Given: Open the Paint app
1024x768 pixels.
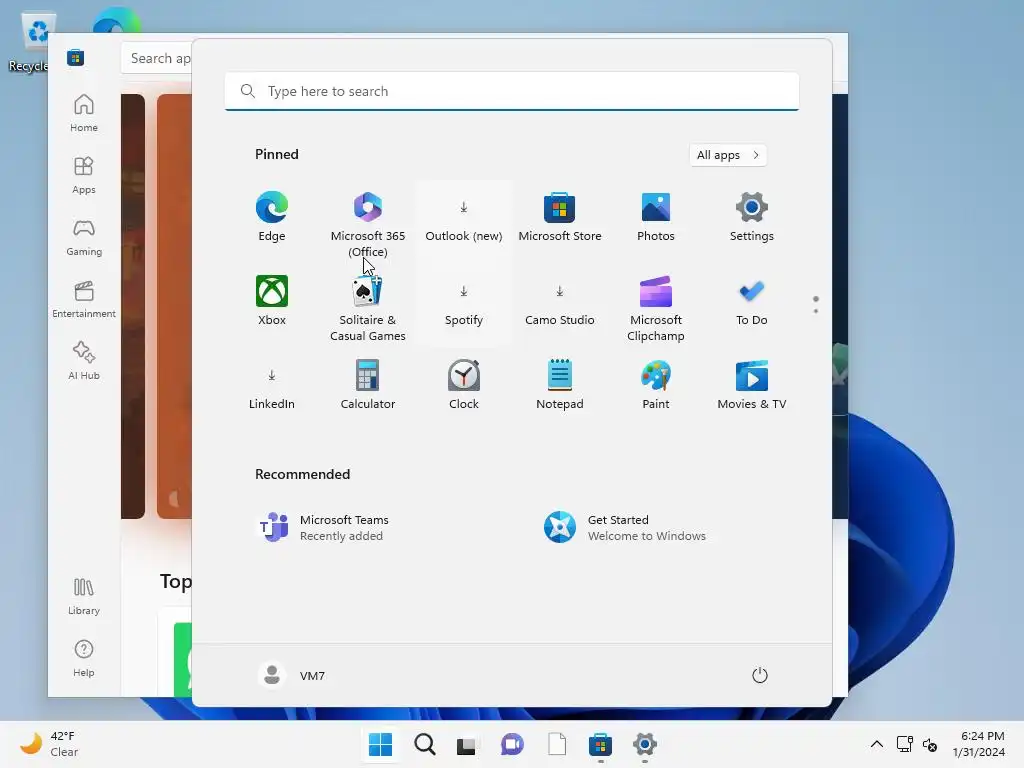Looking at the screenshot, I should point(656,386).
